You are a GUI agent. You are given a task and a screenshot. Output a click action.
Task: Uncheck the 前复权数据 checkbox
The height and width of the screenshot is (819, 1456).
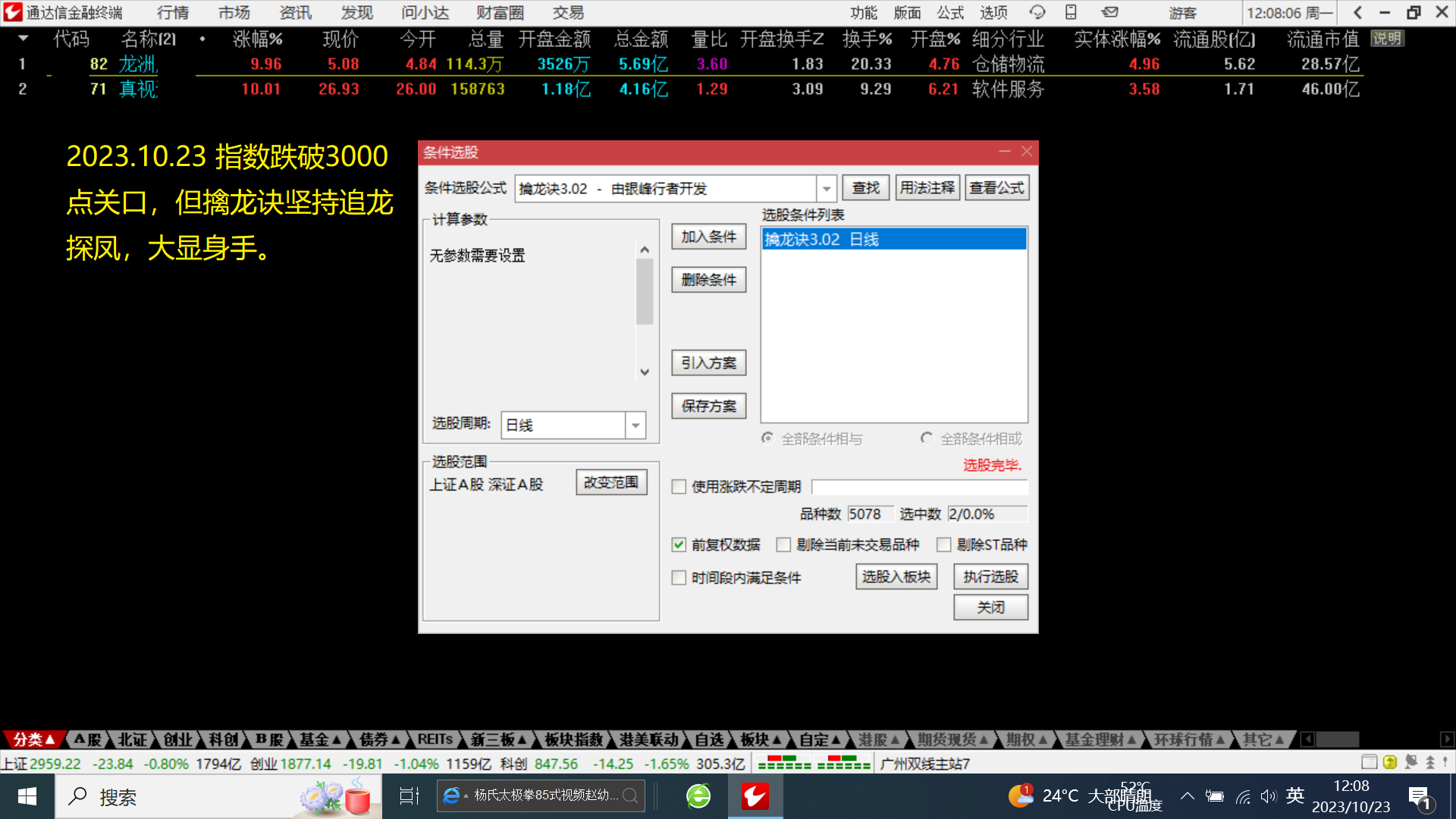point(679,544)
